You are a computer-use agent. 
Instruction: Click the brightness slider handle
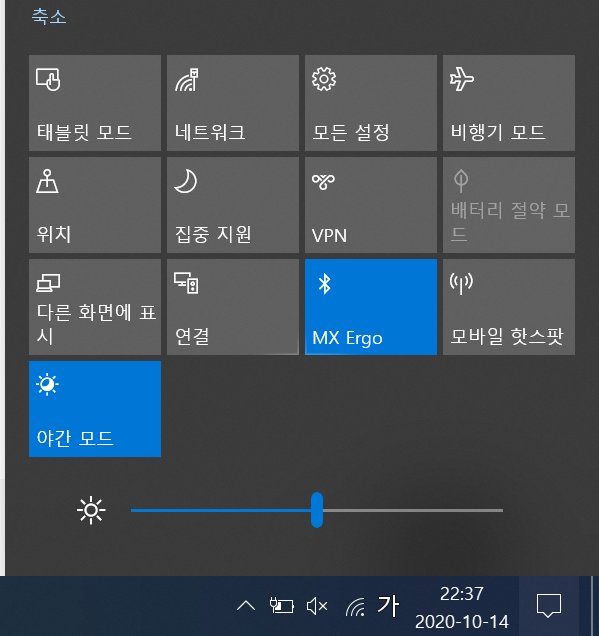click(x=317, y=510)
